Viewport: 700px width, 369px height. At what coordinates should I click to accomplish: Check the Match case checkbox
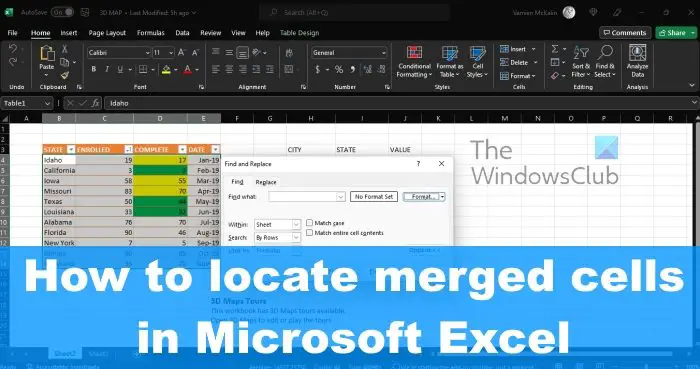(x=309, y=223)
